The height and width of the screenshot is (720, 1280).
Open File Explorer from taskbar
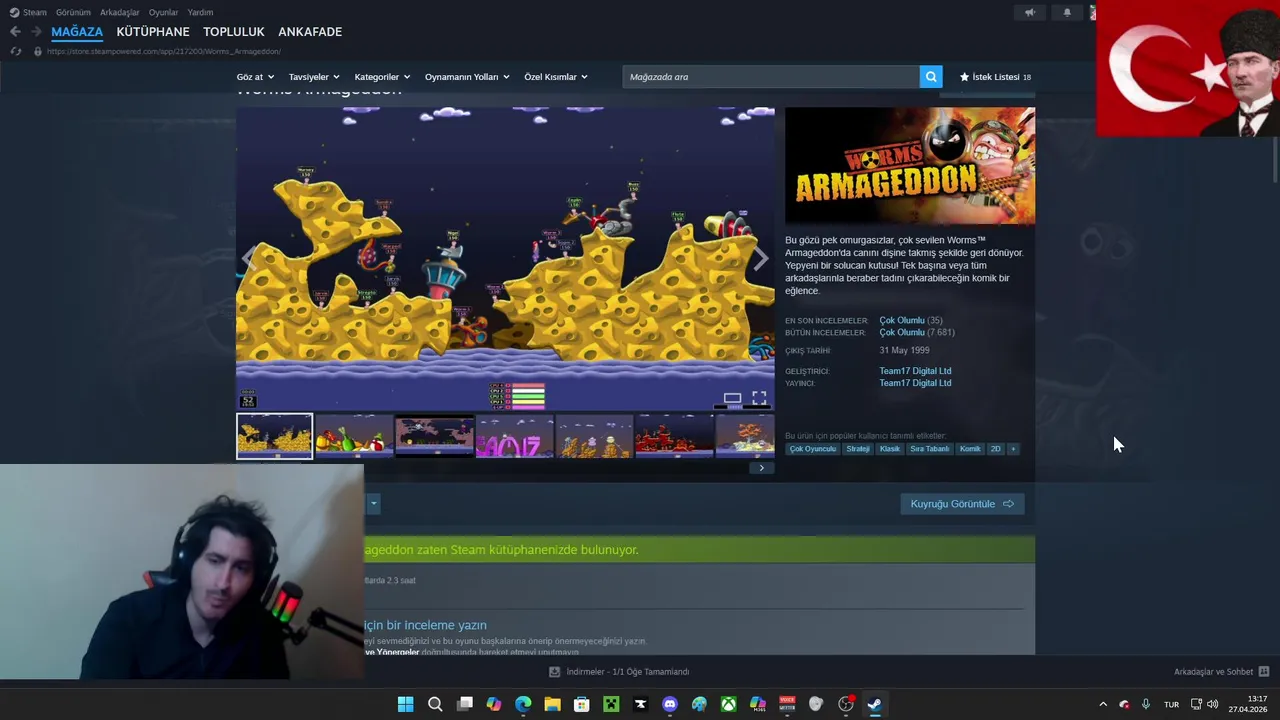(x=552, y=704)
